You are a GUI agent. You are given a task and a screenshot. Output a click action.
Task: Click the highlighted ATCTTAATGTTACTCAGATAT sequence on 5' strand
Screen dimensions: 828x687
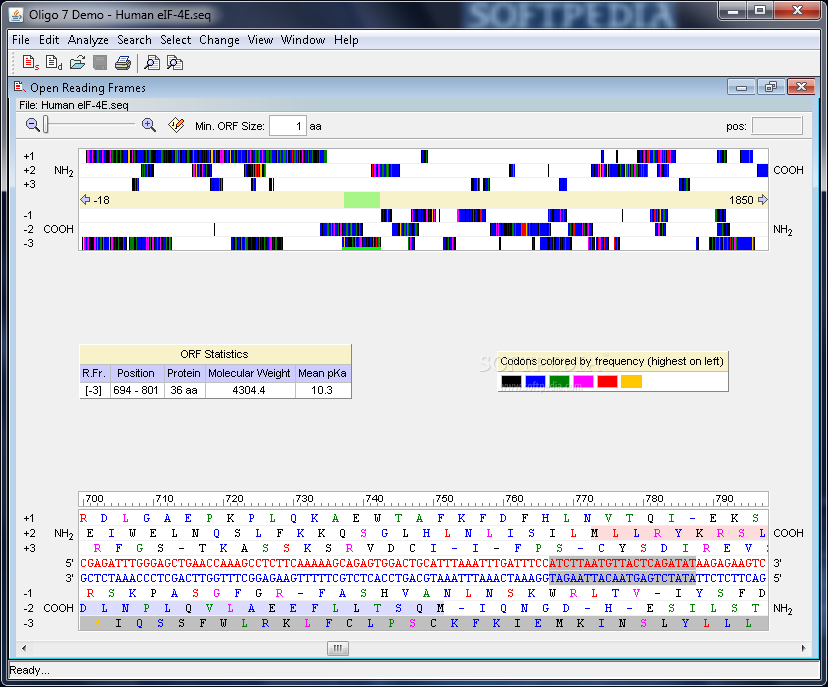[x=623, y=563]
